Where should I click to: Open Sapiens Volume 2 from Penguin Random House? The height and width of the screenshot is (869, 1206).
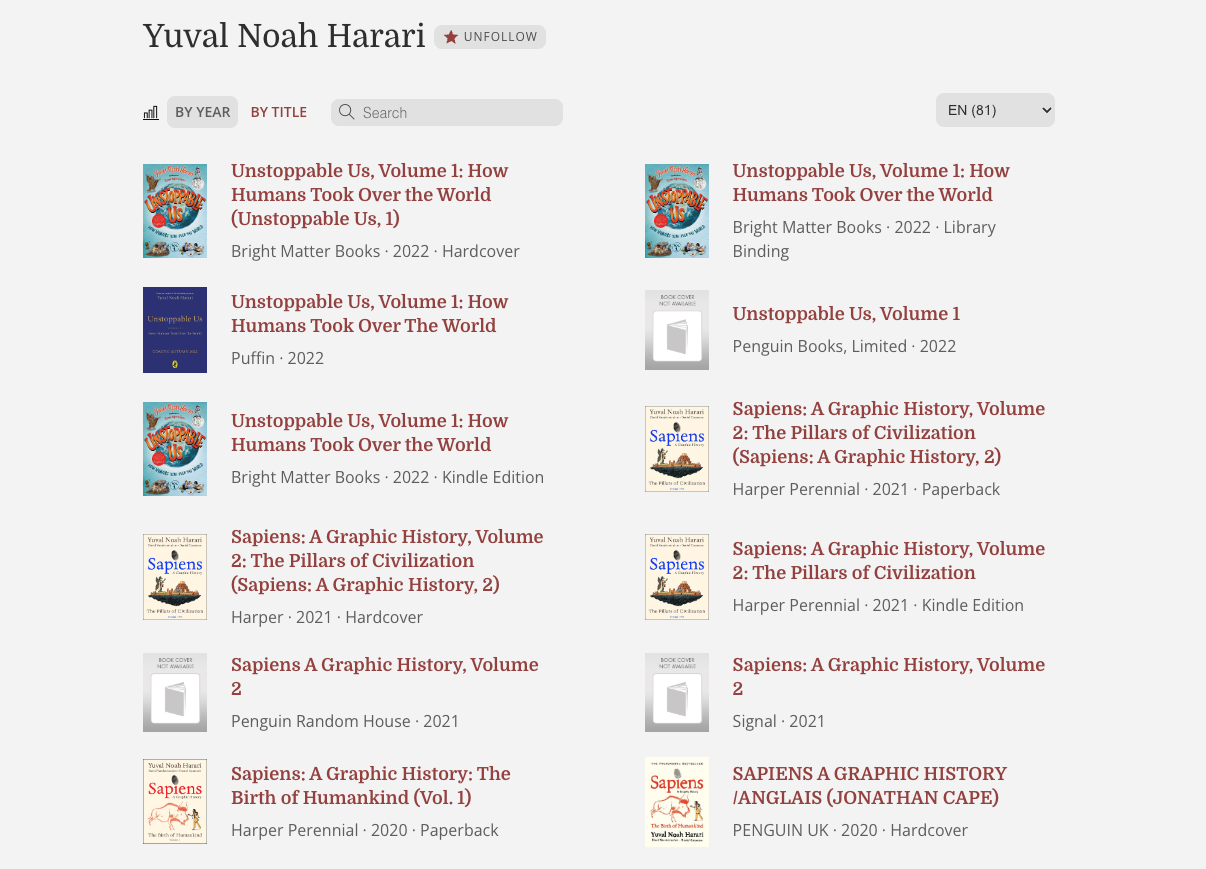(x=385, y=677)
